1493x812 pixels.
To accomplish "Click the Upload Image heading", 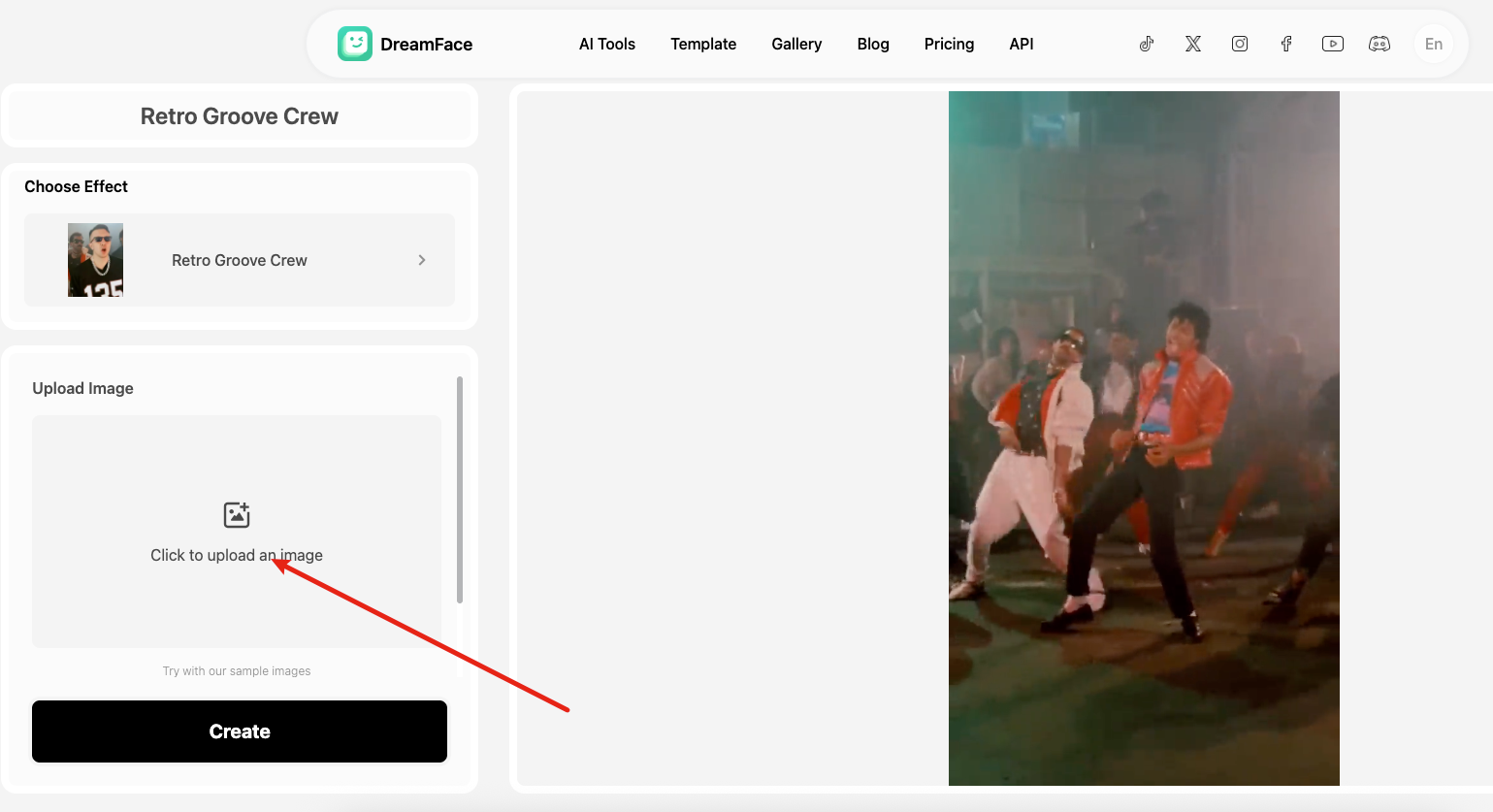I will click(x=83, y=388).
